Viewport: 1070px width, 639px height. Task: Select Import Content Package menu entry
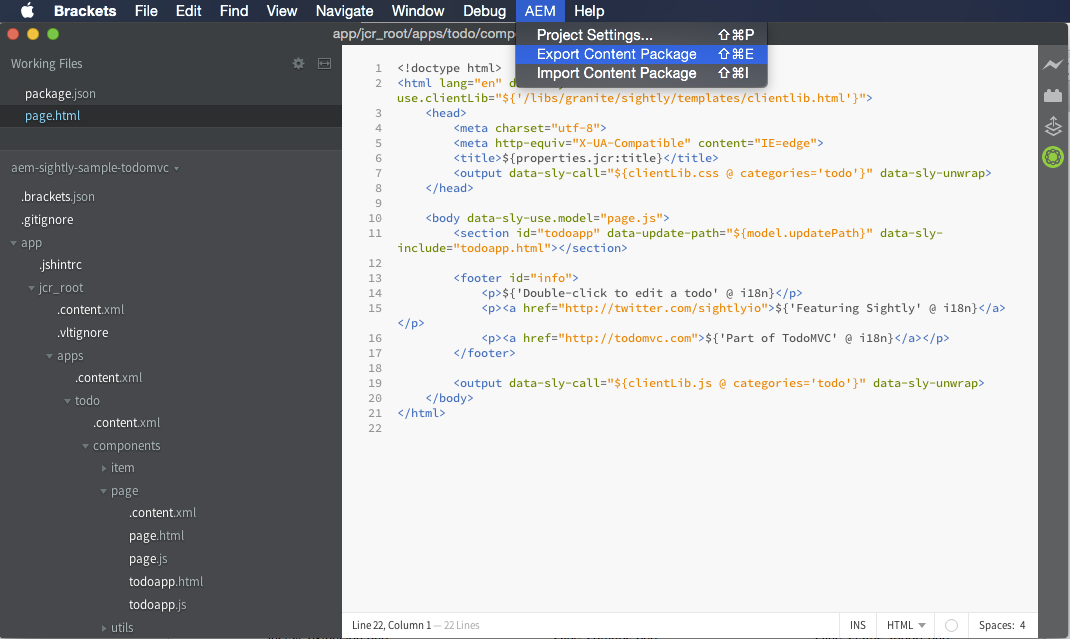click(x=641, y=73)
